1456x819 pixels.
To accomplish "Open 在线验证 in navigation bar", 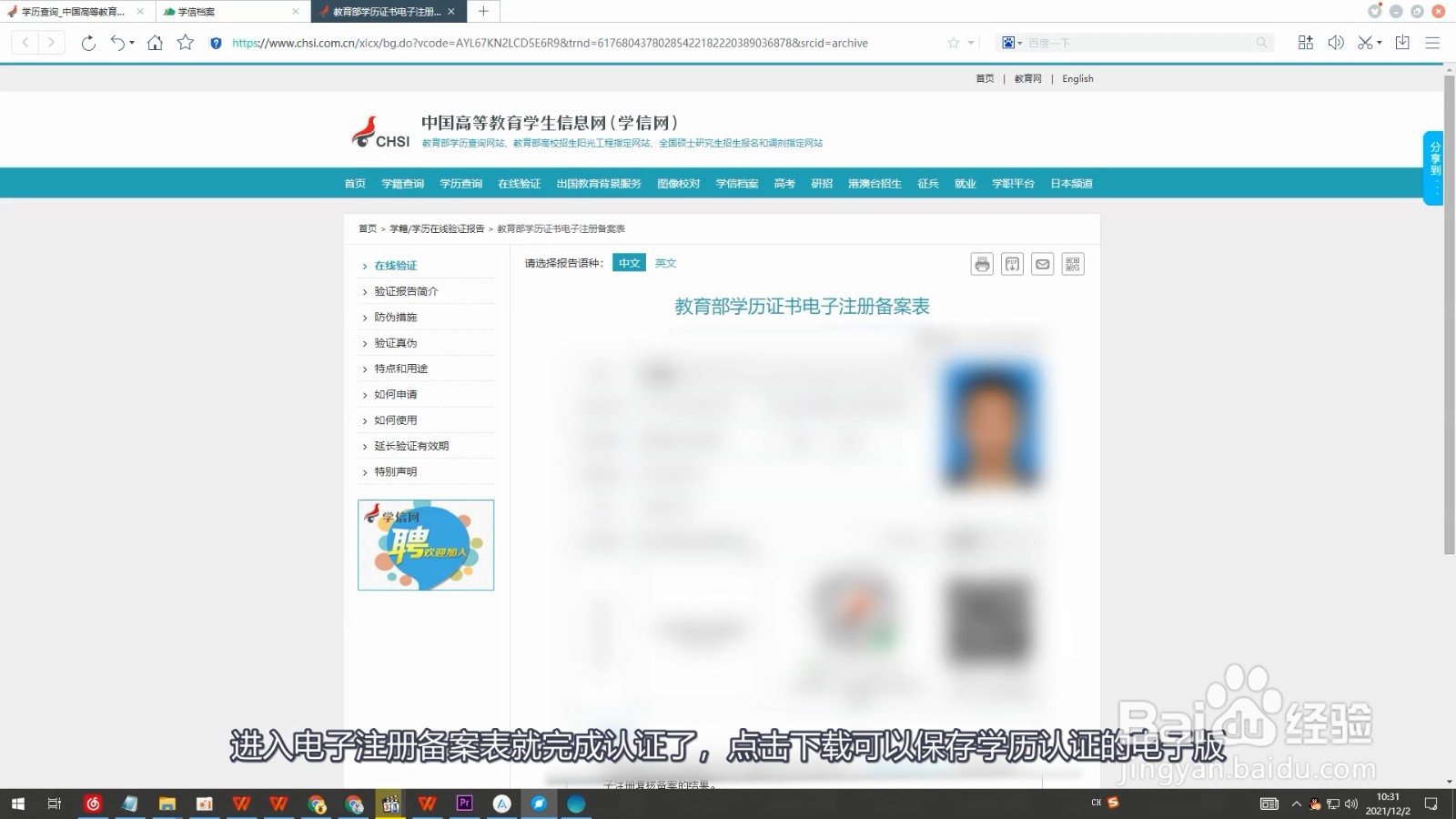I will [520, 184].
